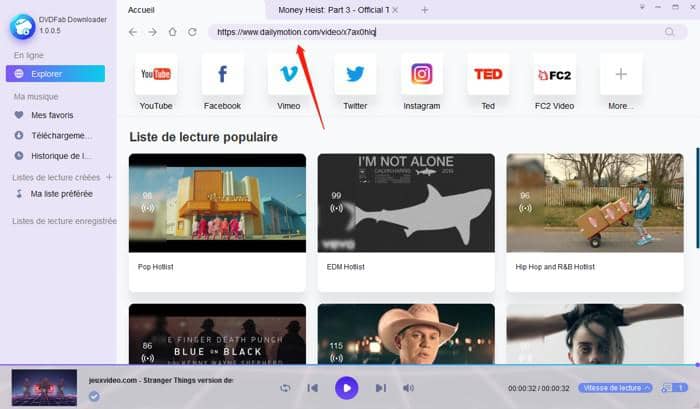The image size is (700, 409).
Task: Add a new playlist with the plus icon
Action: pyautogui.click(x=109, y=177)
